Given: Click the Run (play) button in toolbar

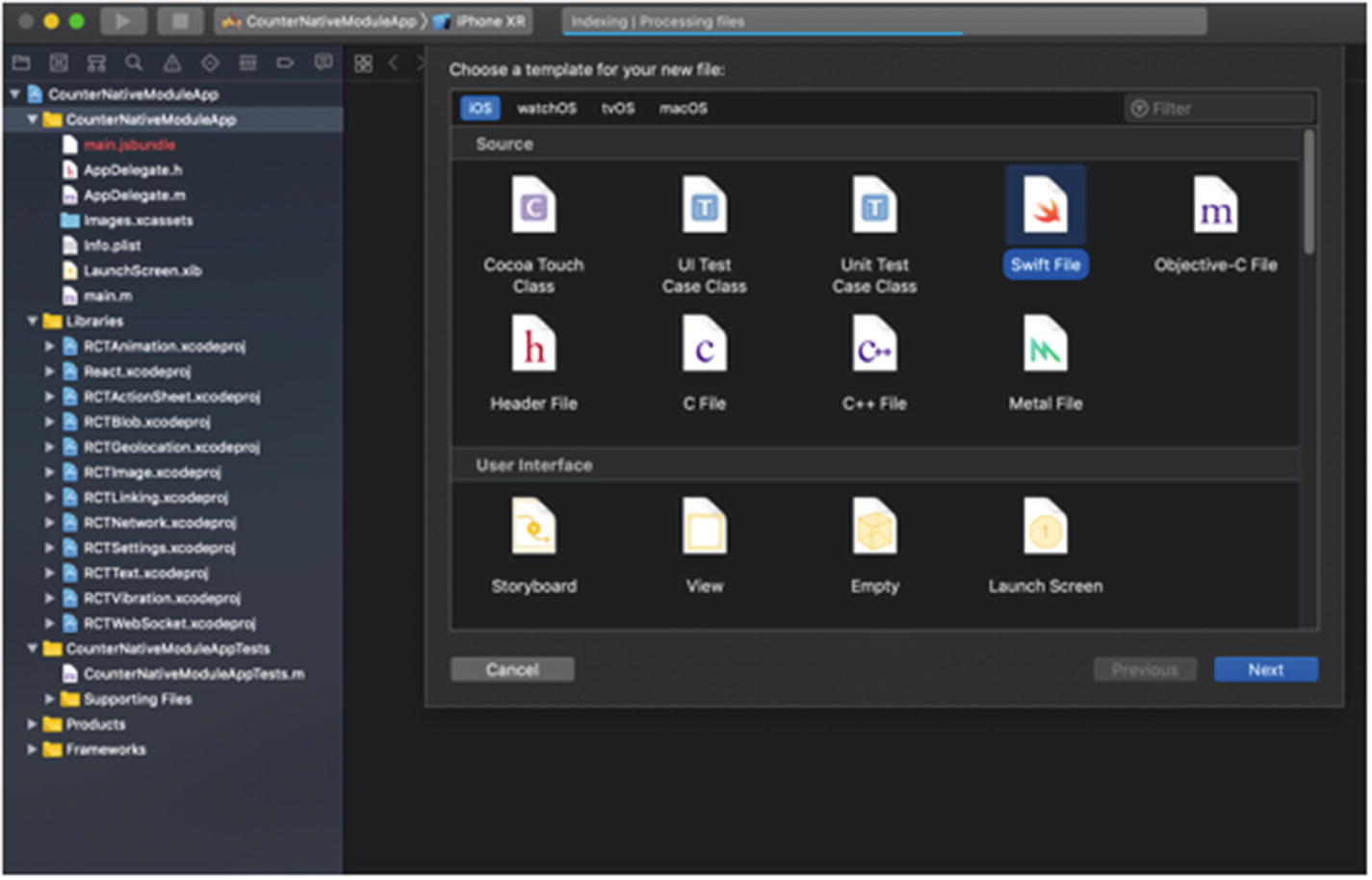Looking at the screenshot, I should [x=122, y=21].
